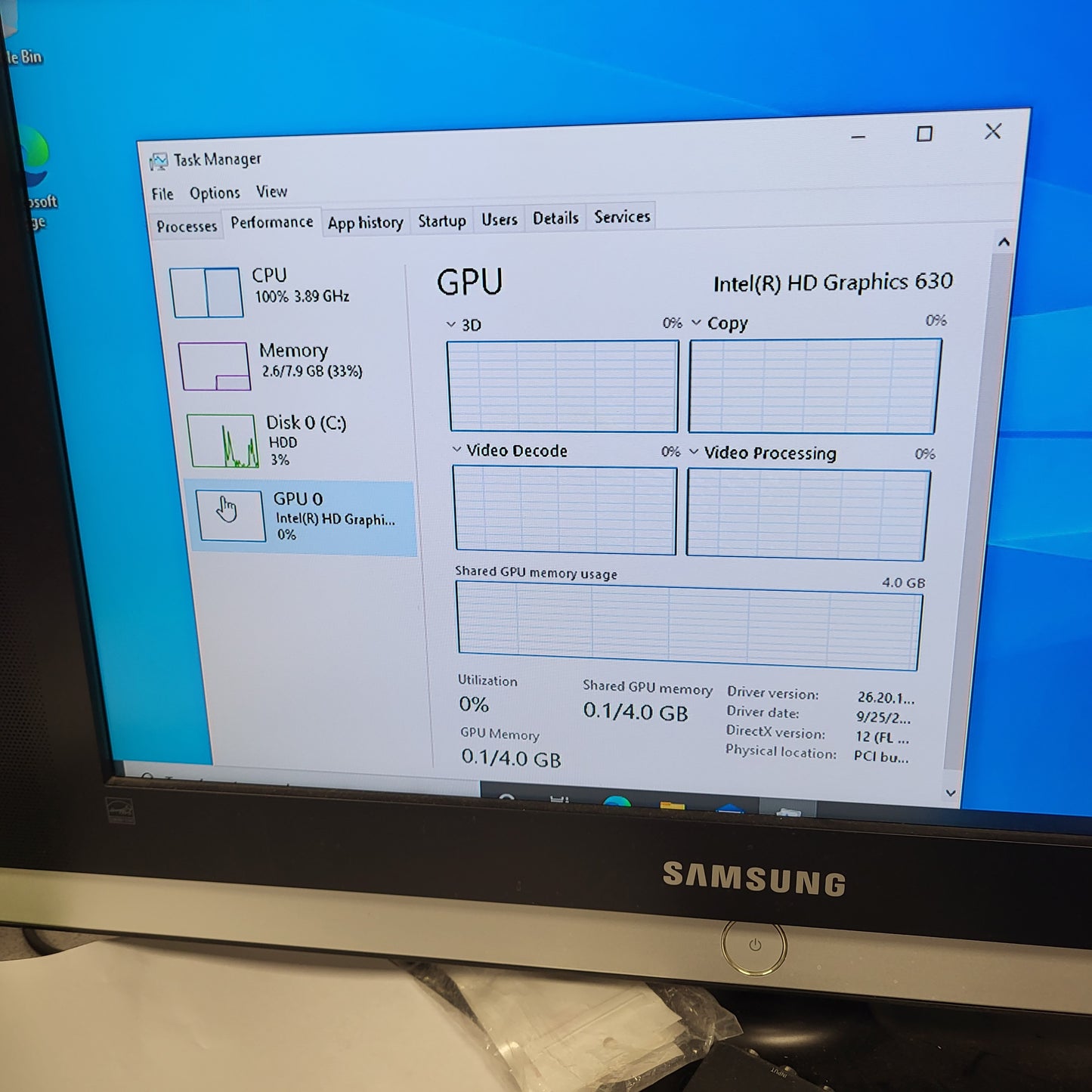The image size is (1092, 1092).
Task: Click the GPU 0 graph thumbnail
Action: tap(230, 515)
